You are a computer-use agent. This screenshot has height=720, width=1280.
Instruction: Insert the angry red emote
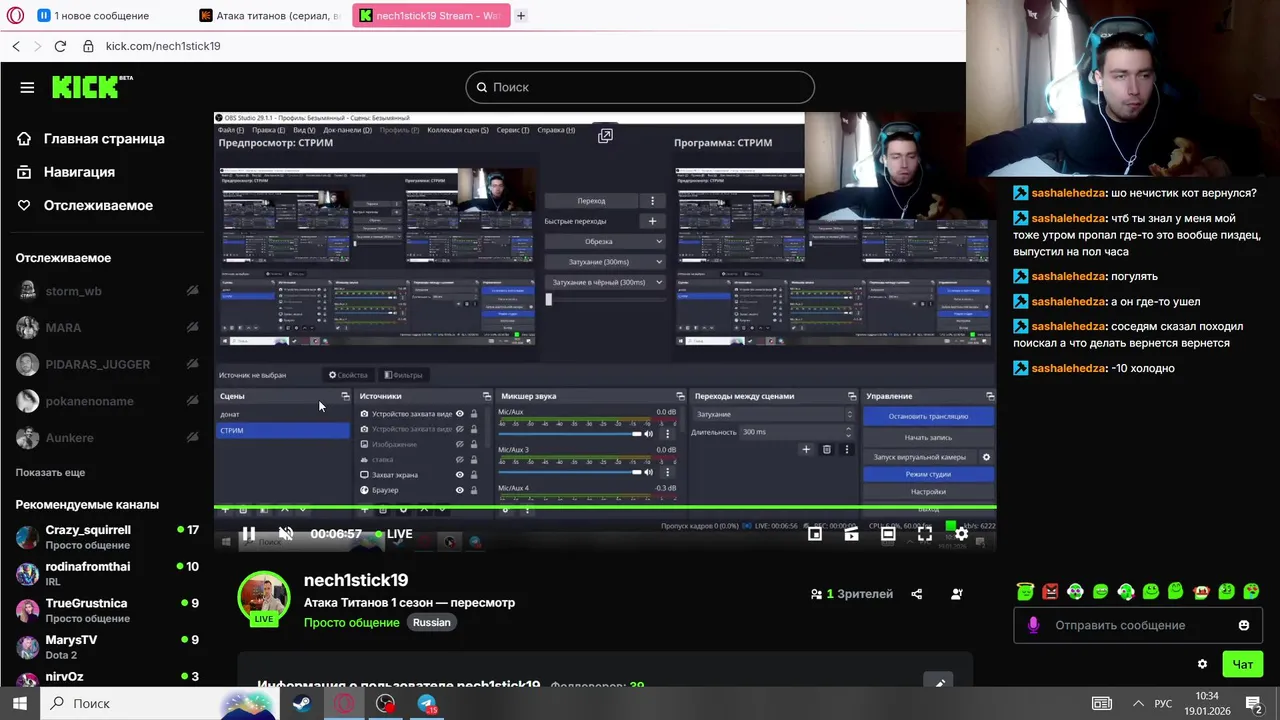[1050, 592]
